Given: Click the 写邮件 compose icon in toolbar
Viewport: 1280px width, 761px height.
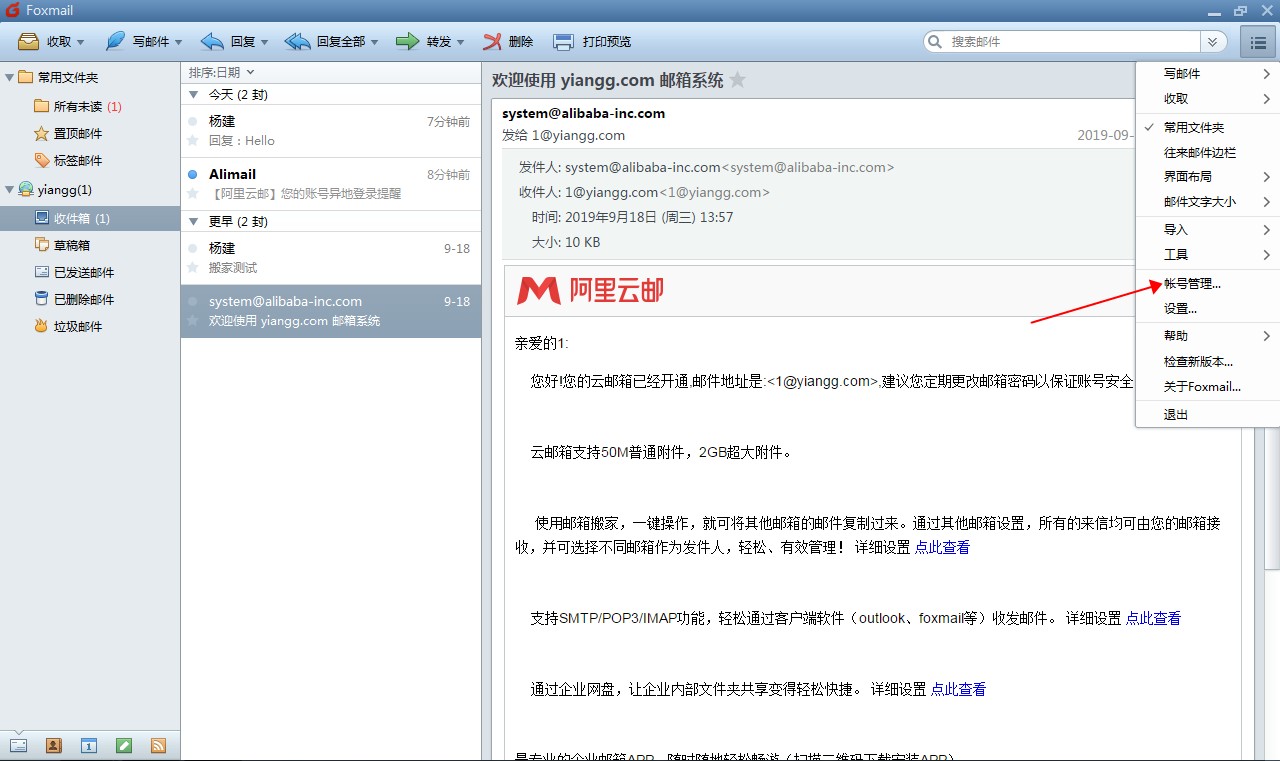Looking at the screenshot, I should (x=116, y=41).
